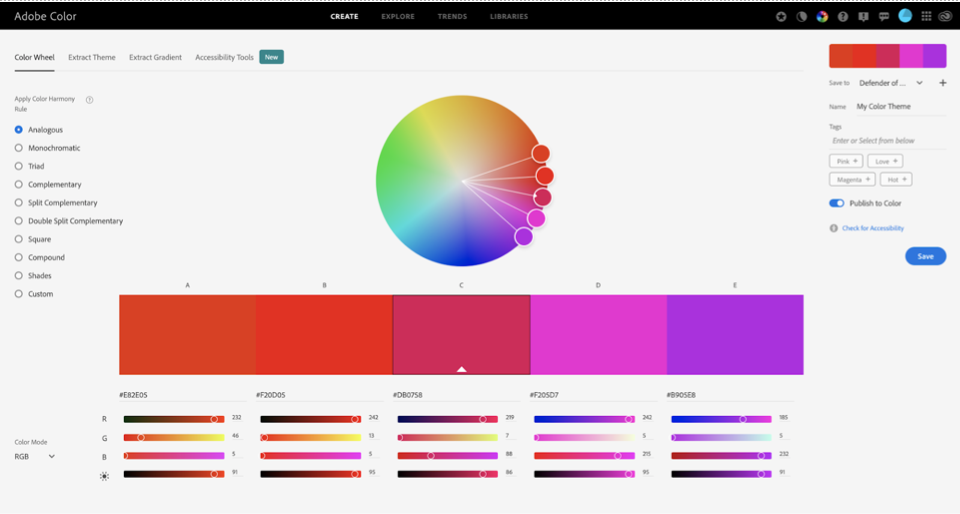The width and height of the screenshot is (960, 514).
Task: Switch to the Accessibility Tools tab
Action: click(224, 58)
